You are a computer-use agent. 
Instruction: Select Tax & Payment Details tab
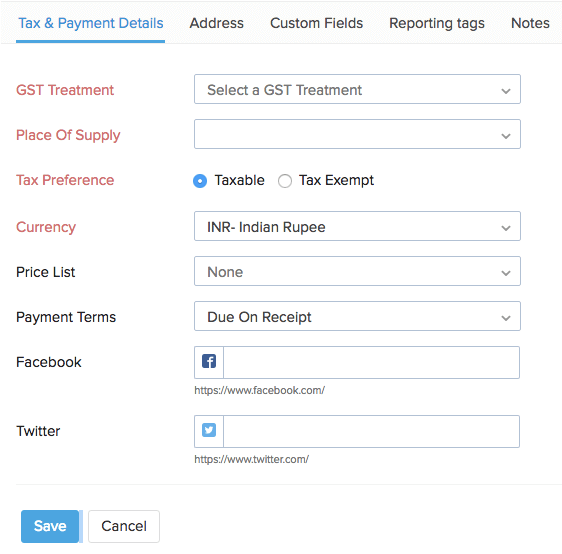pyautogui.click(x=91, y=23)
